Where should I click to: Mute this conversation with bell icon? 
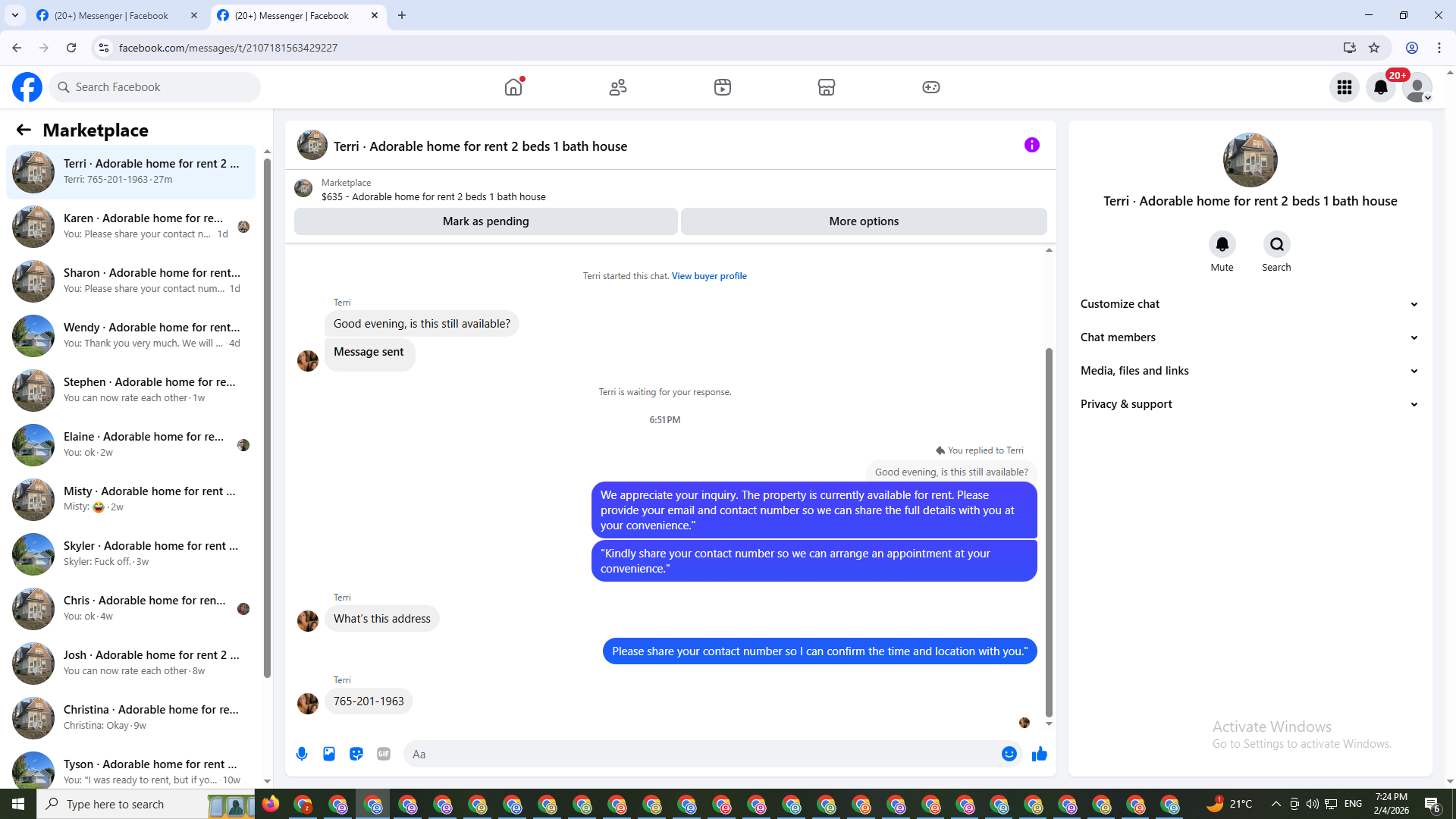click(1222, 244)
